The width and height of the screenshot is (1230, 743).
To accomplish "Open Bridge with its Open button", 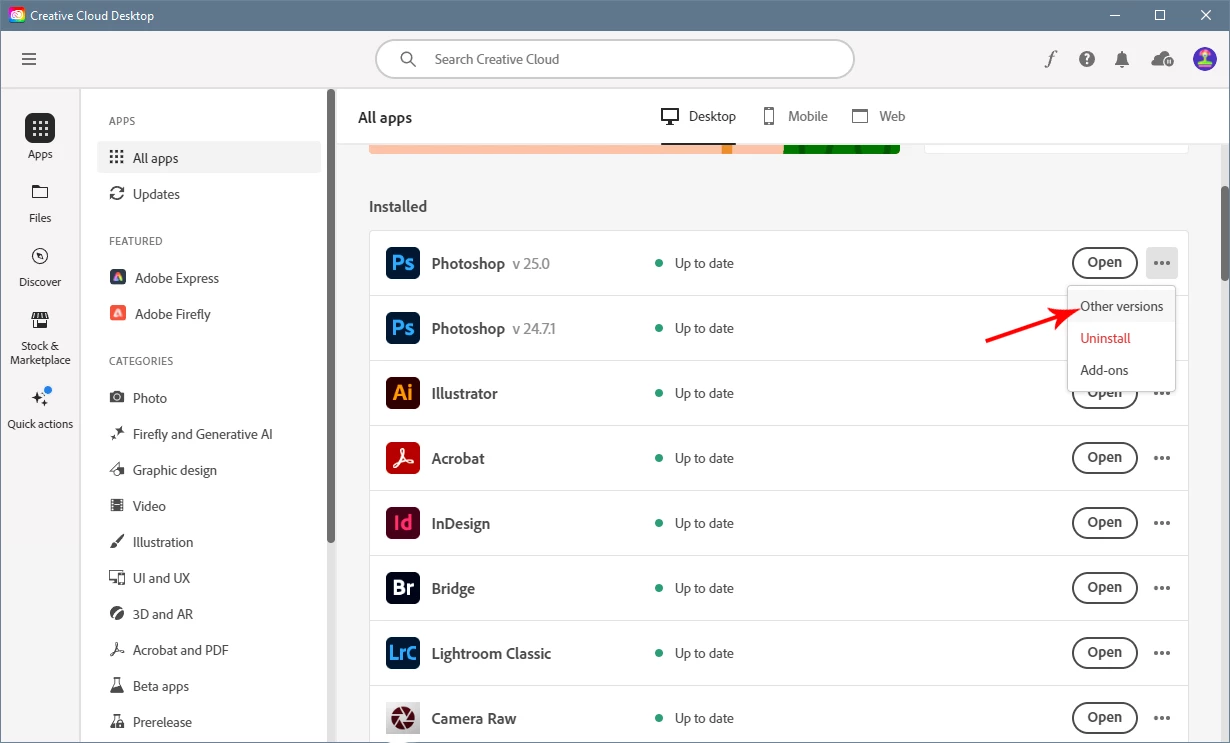I will 1105,588.
